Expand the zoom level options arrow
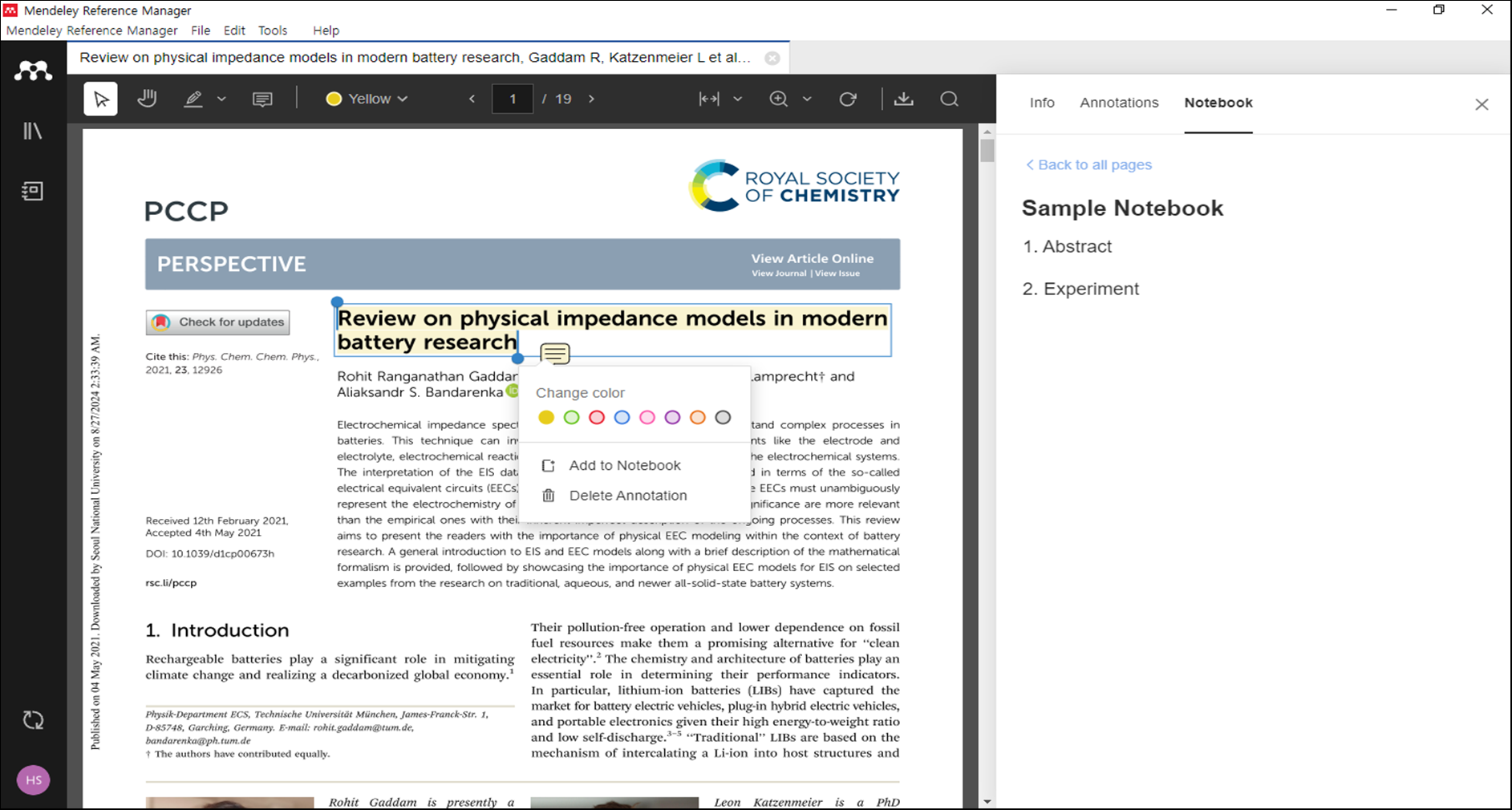 [x=807, y=99]
